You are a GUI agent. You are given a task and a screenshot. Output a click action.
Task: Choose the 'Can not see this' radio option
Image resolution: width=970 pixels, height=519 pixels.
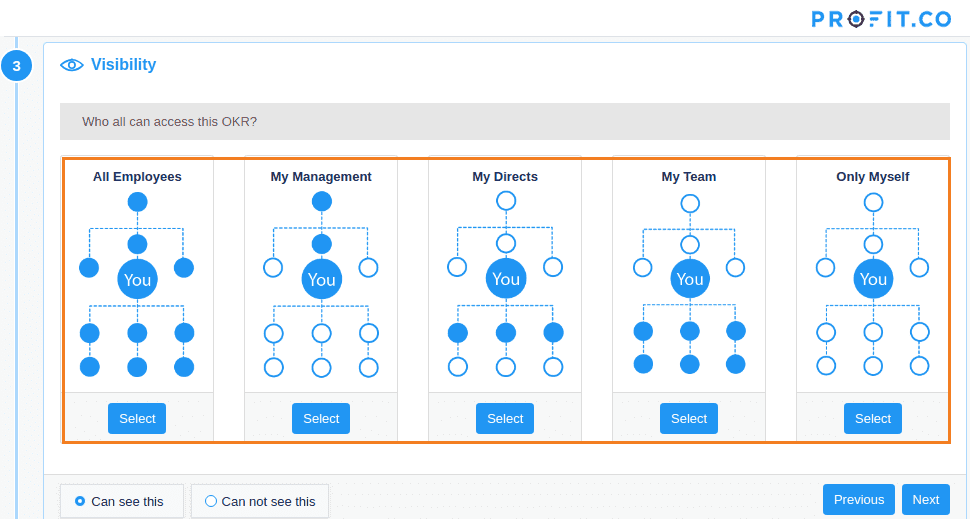point(211,501)
